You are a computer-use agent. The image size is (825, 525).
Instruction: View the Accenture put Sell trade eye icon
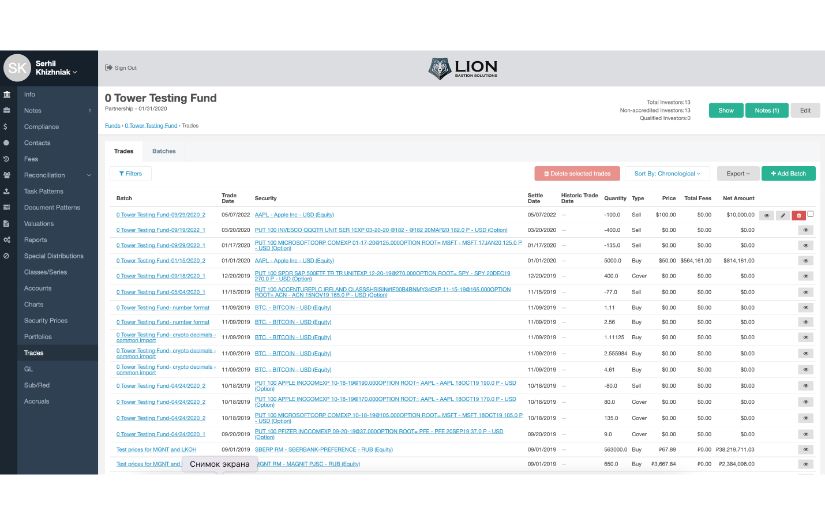click(806, 291)
